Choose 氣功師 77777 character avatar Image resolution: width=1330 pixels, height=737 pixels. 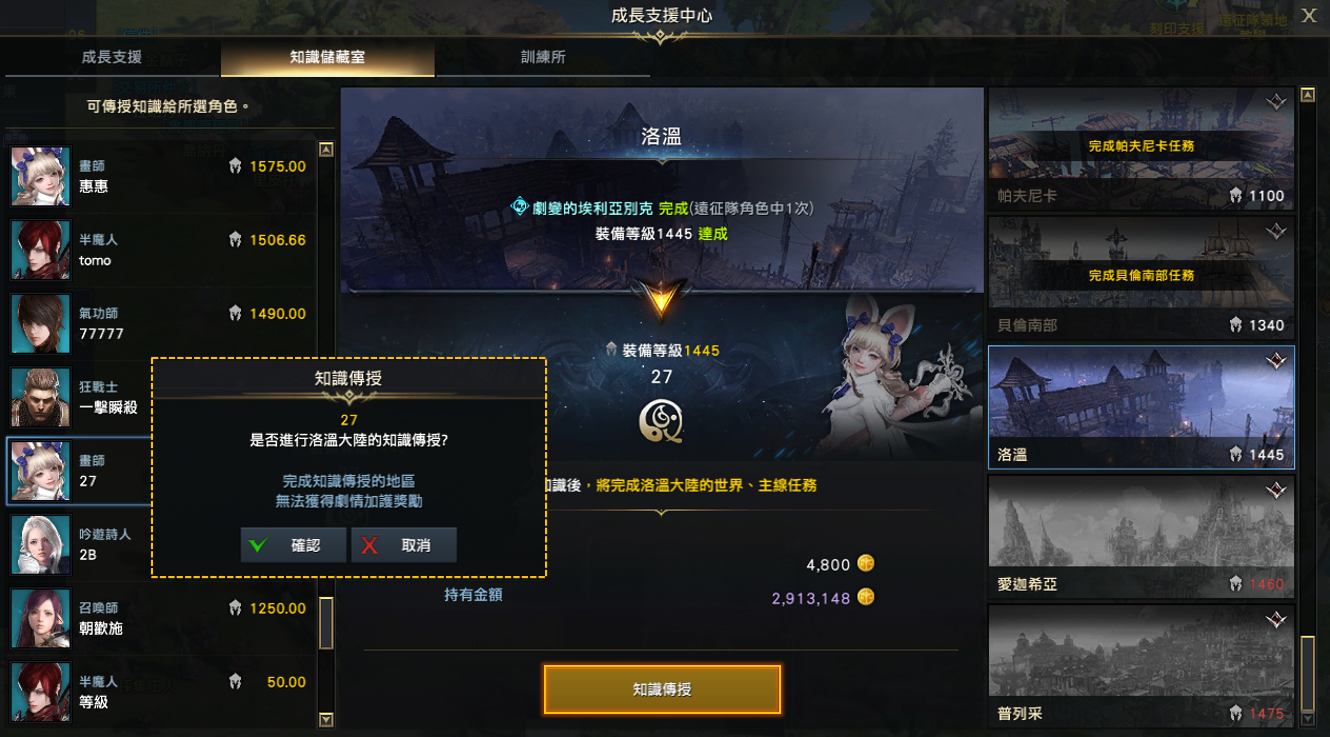coord(41,324)
